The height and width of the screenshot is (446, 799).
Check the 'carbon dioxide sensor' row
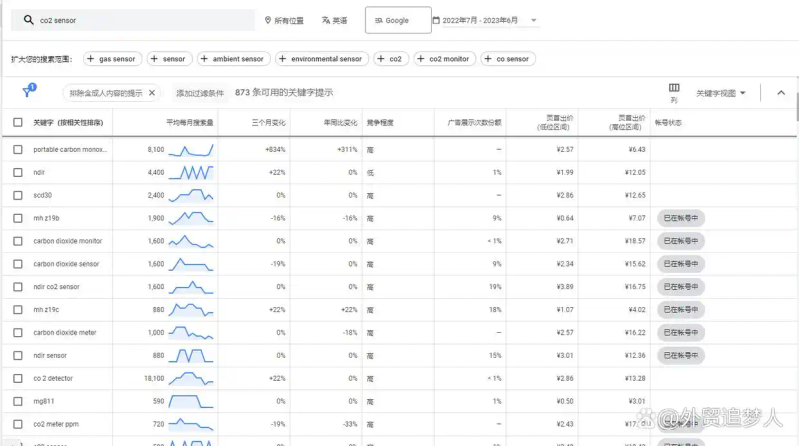(x=18, y=264)
